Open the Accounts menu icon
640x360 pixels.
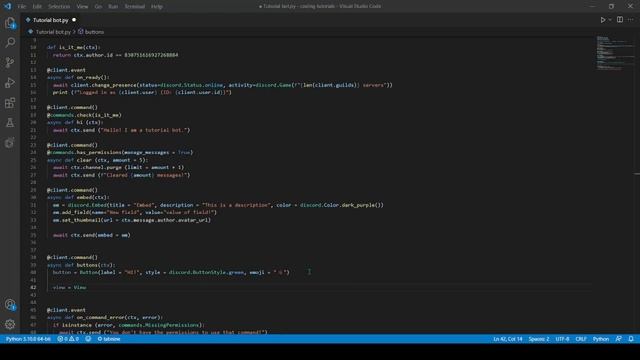(10, 304)
